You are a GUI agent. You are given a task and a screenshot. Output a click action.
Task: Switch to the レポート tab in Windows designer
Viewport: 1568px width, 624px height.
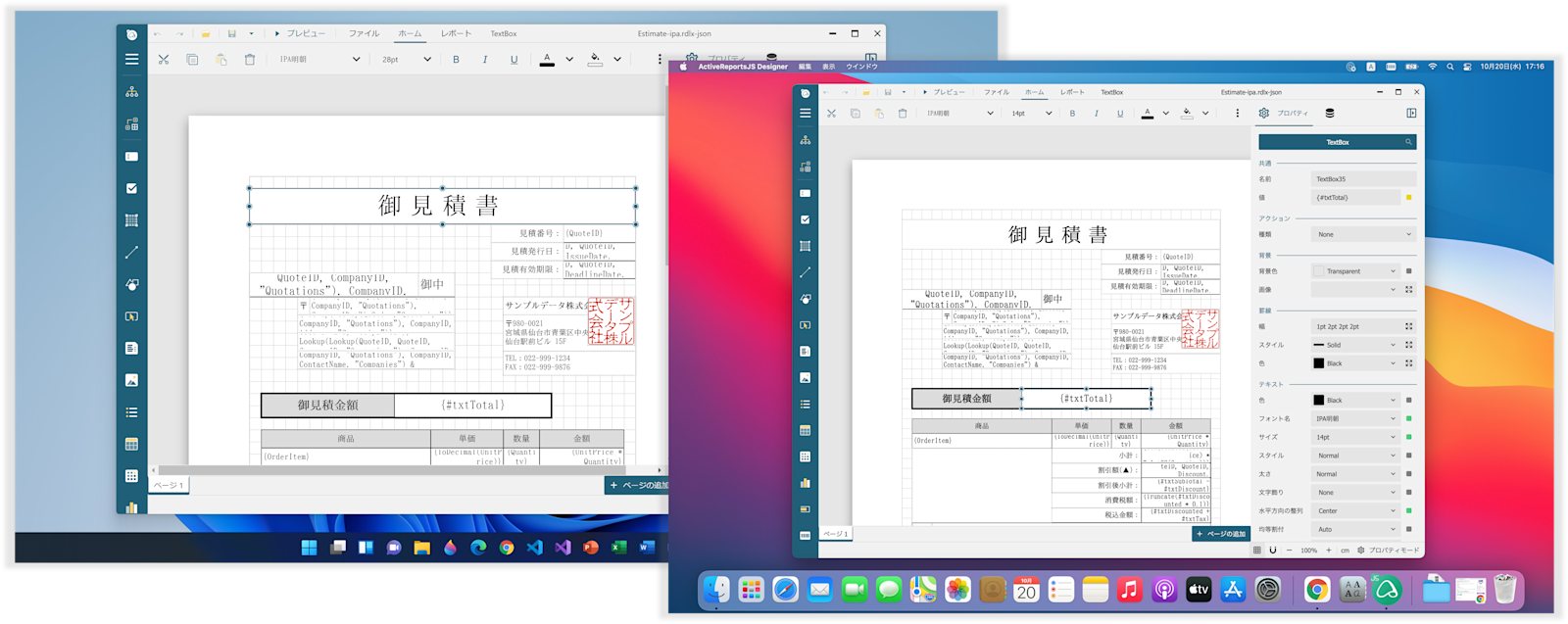[456, 33]
